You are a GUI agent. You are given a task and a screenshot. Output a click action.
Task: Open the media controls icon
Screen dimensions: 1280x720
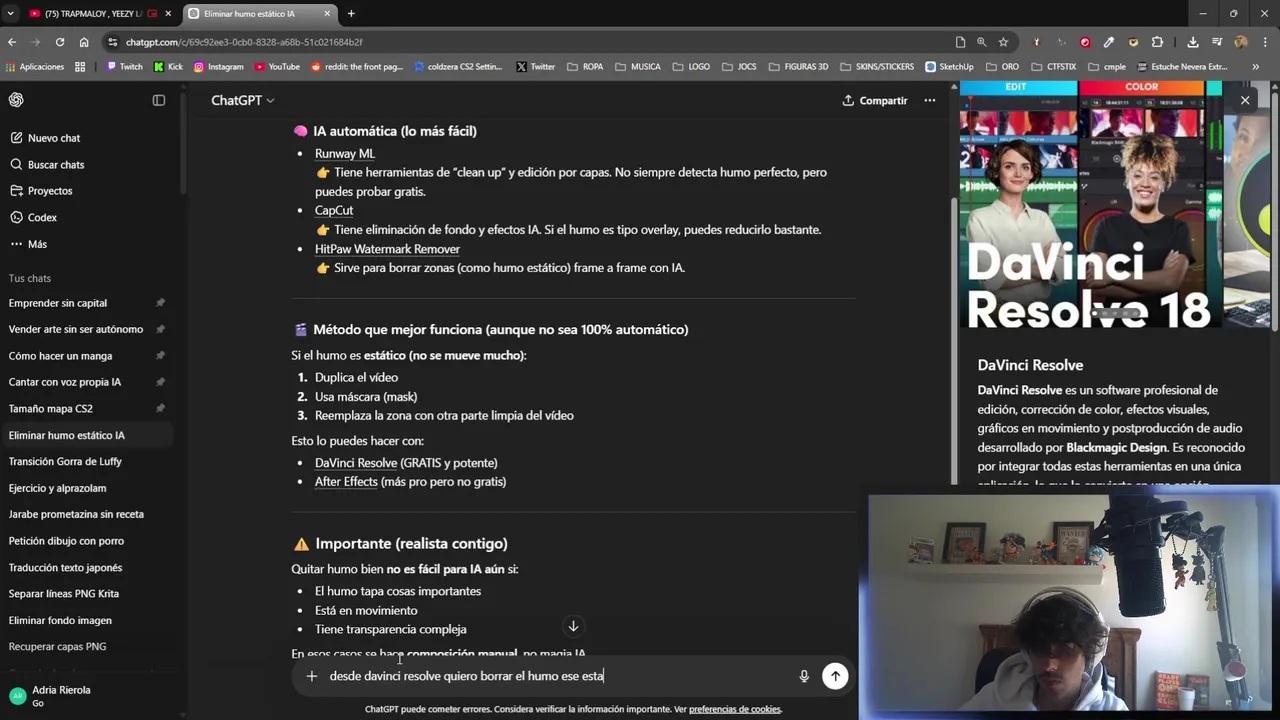1217,42
